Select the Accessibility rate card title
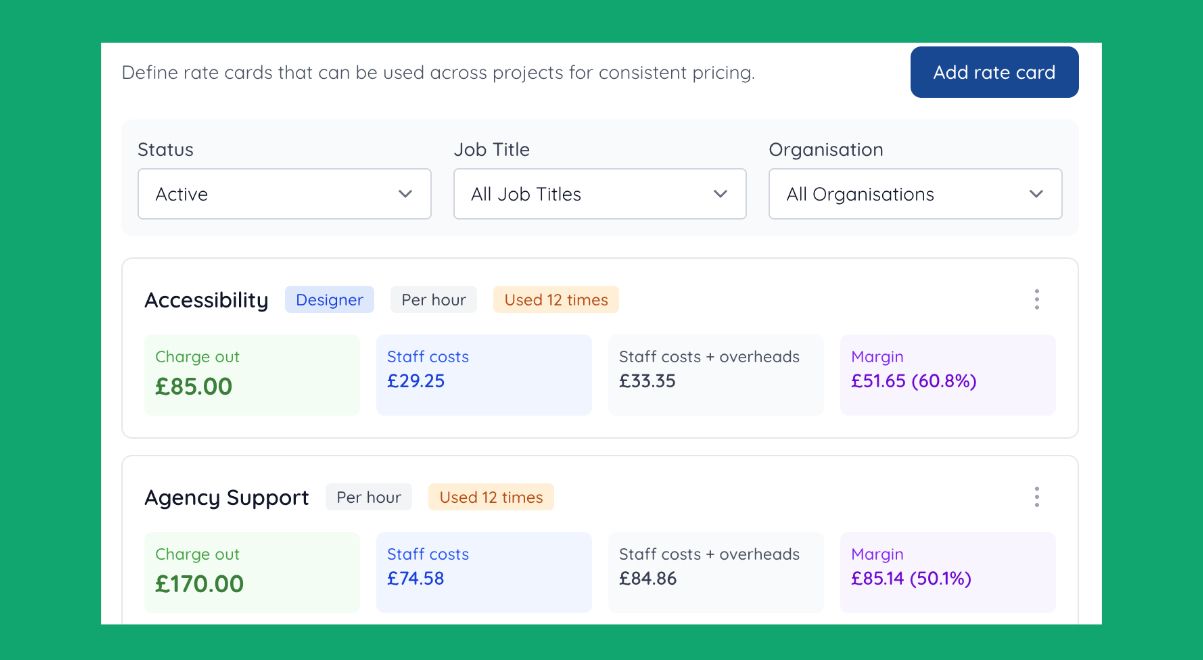 [206, 300]
